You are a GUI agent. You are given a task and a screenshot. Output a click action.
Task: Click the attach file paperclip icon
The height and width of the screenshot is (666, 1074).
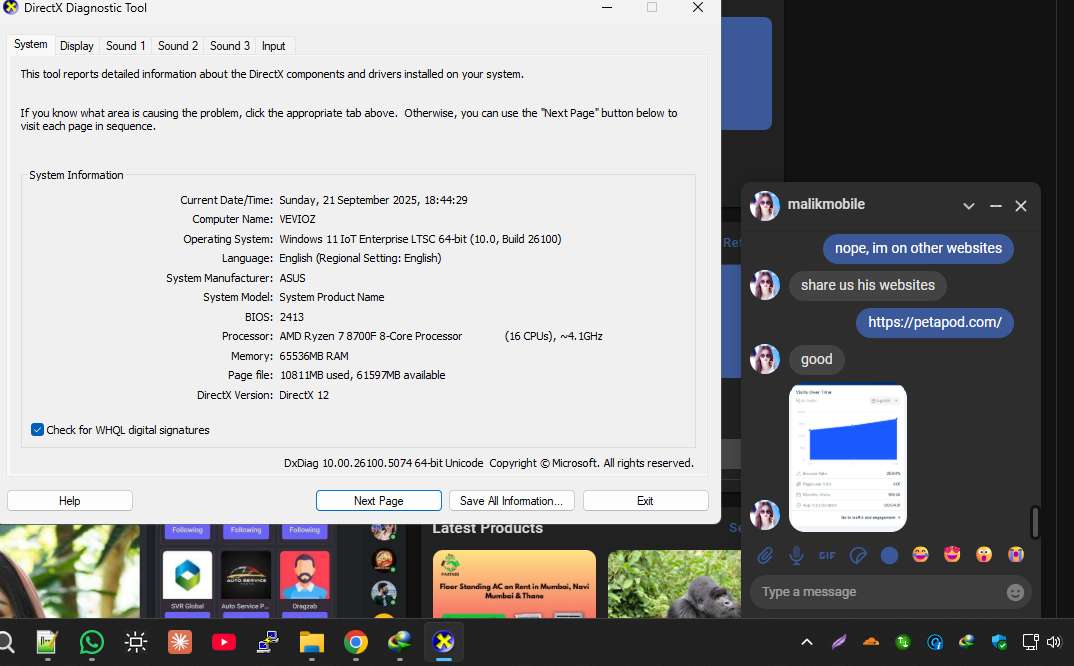click(x=765, y=555)
